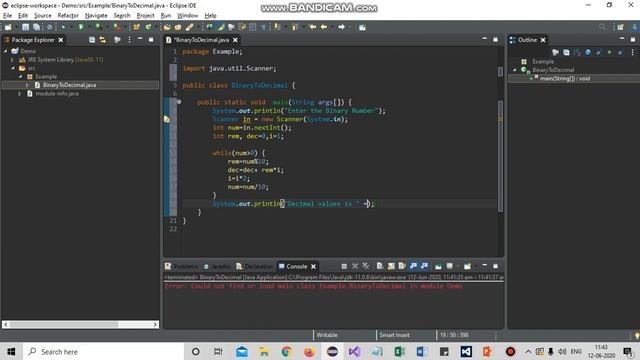The image size is (640, 360).
Task: Expand module-info.java tree node
Action: point(20,93)
